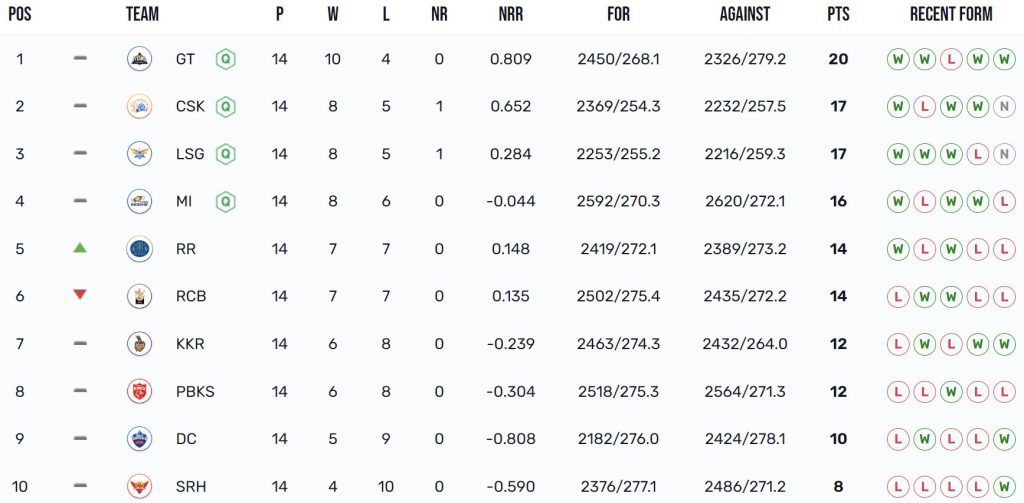
Task: Click the RCB team logo
Action: 140,296
